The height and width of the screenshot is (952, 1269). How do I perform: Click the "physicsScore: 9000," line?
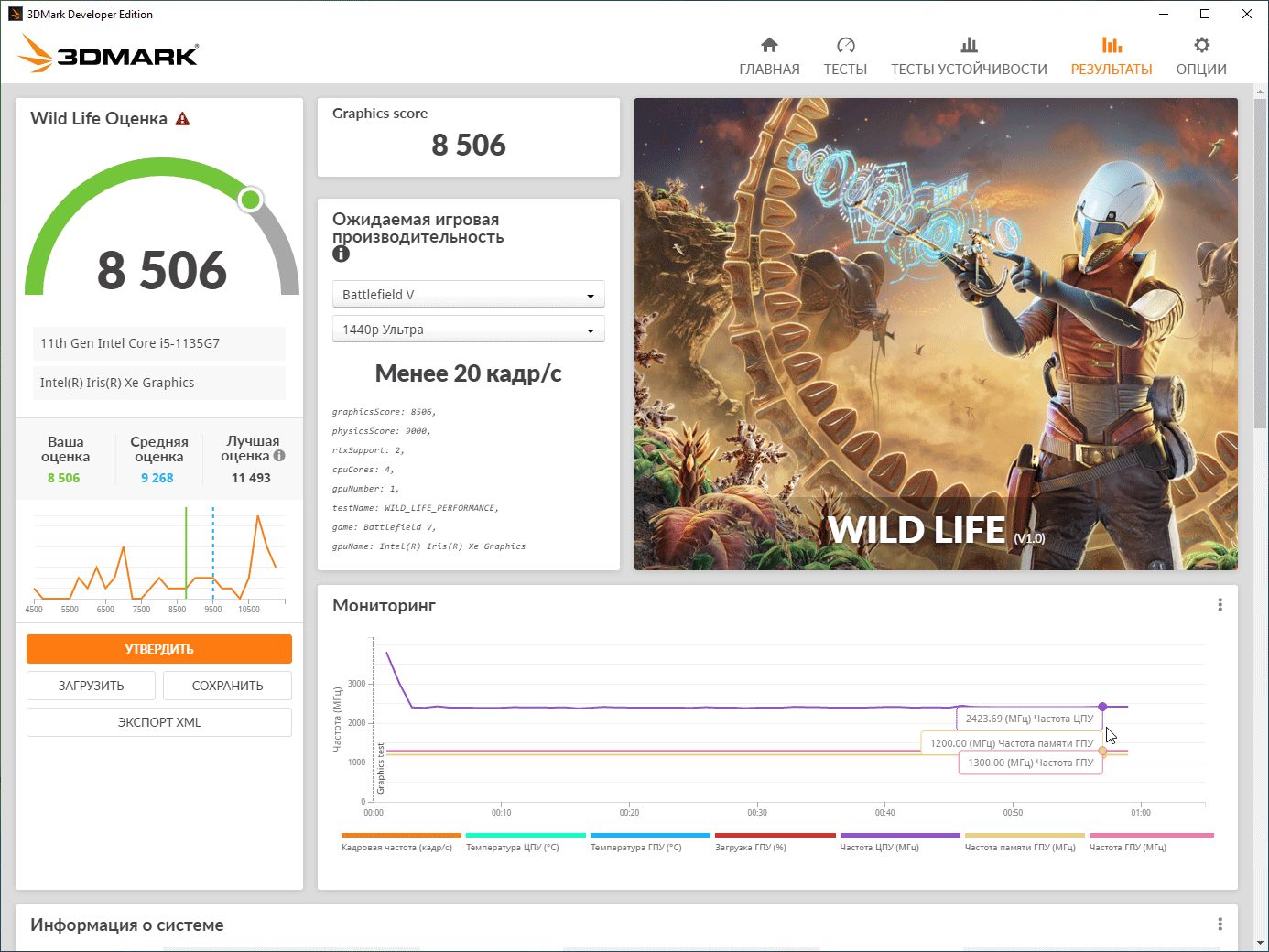pos(381,431)
